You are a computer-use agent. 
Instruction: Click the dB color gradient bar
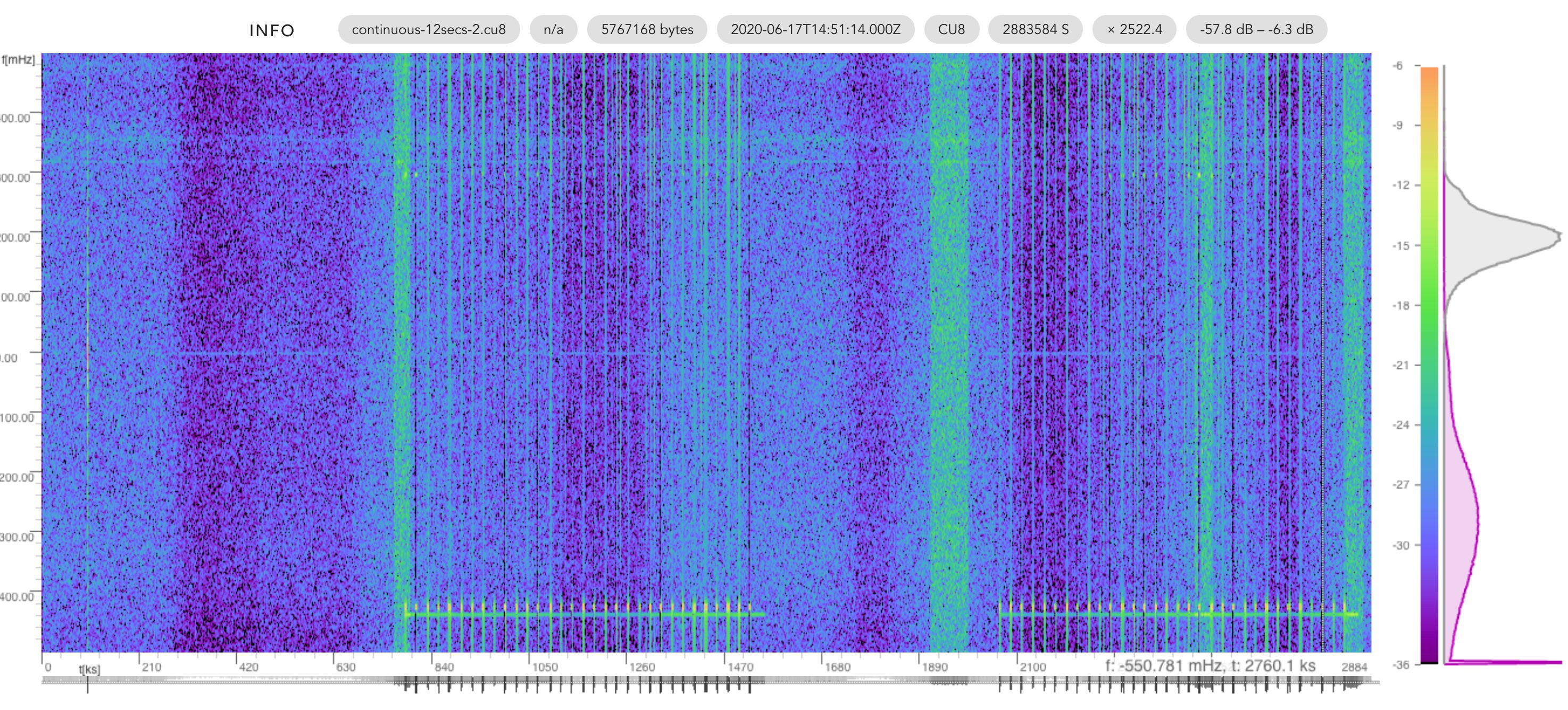pos(1429,365)
